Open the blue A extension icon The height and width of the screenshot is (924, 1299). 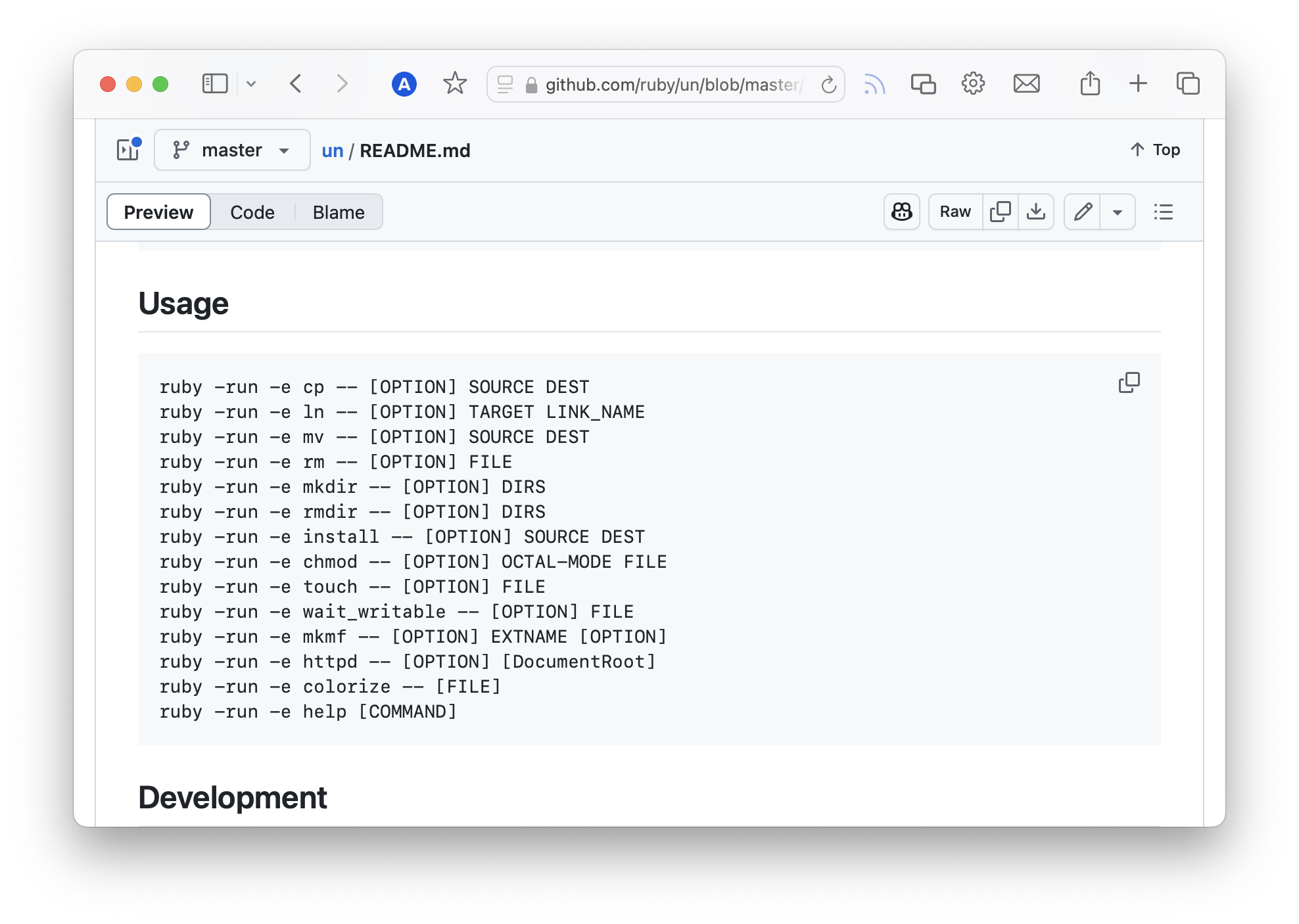pos(404,84)
